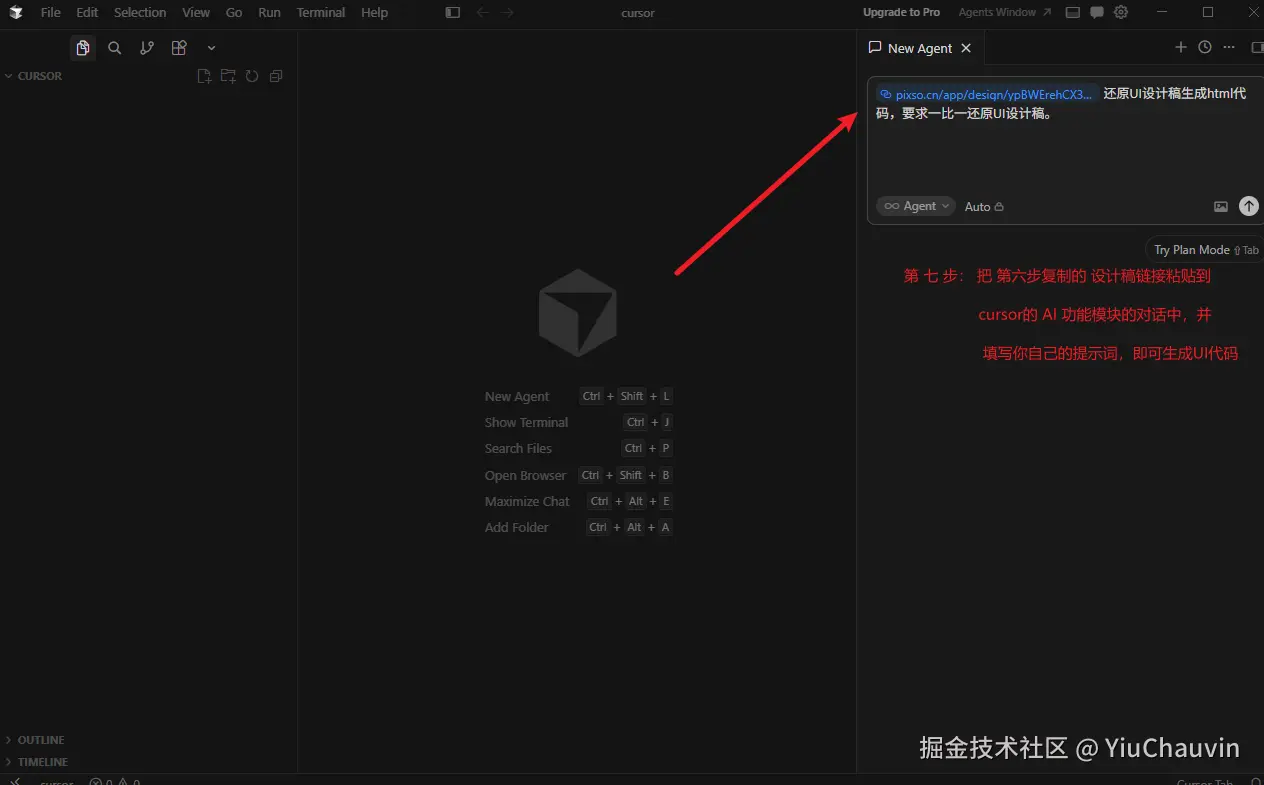Open the Extensions view icon
The width and height of the screenshot is (1264, 785).
(x=179, y=48)
